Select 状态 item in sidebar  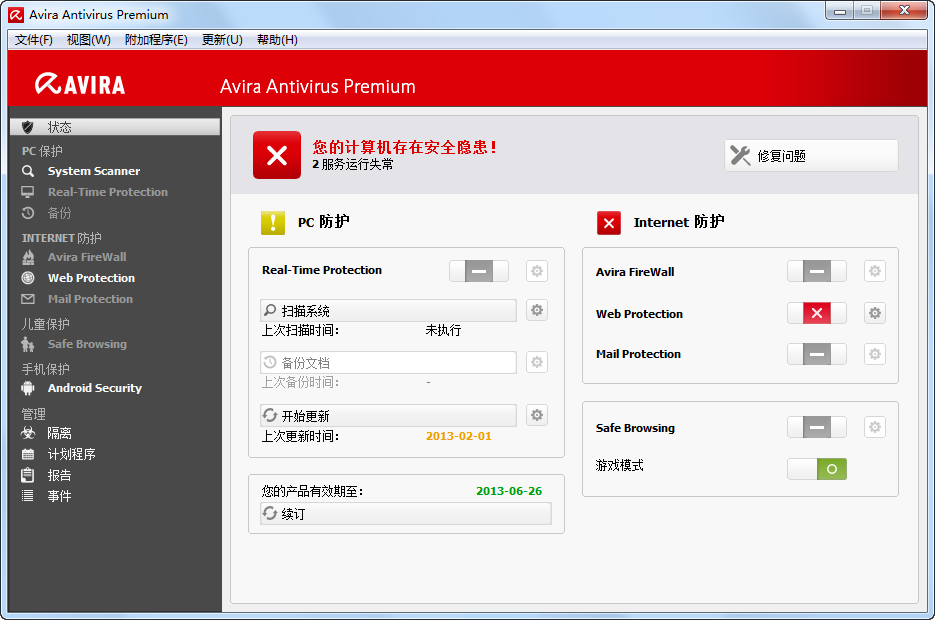pos(115,127)
